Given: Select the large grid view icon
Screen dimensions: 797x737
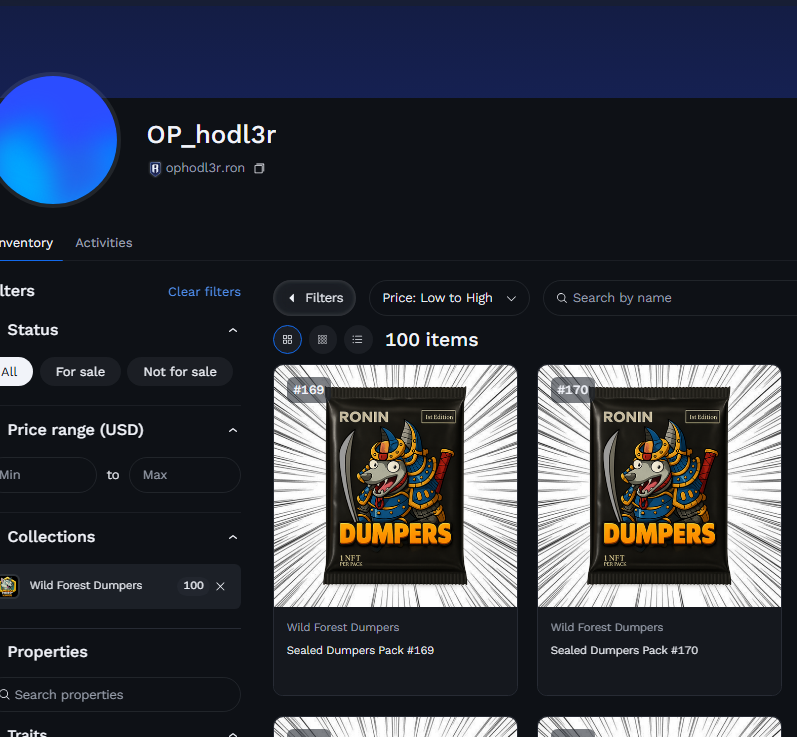Looking at the screenshot, I should coord(287,340).
